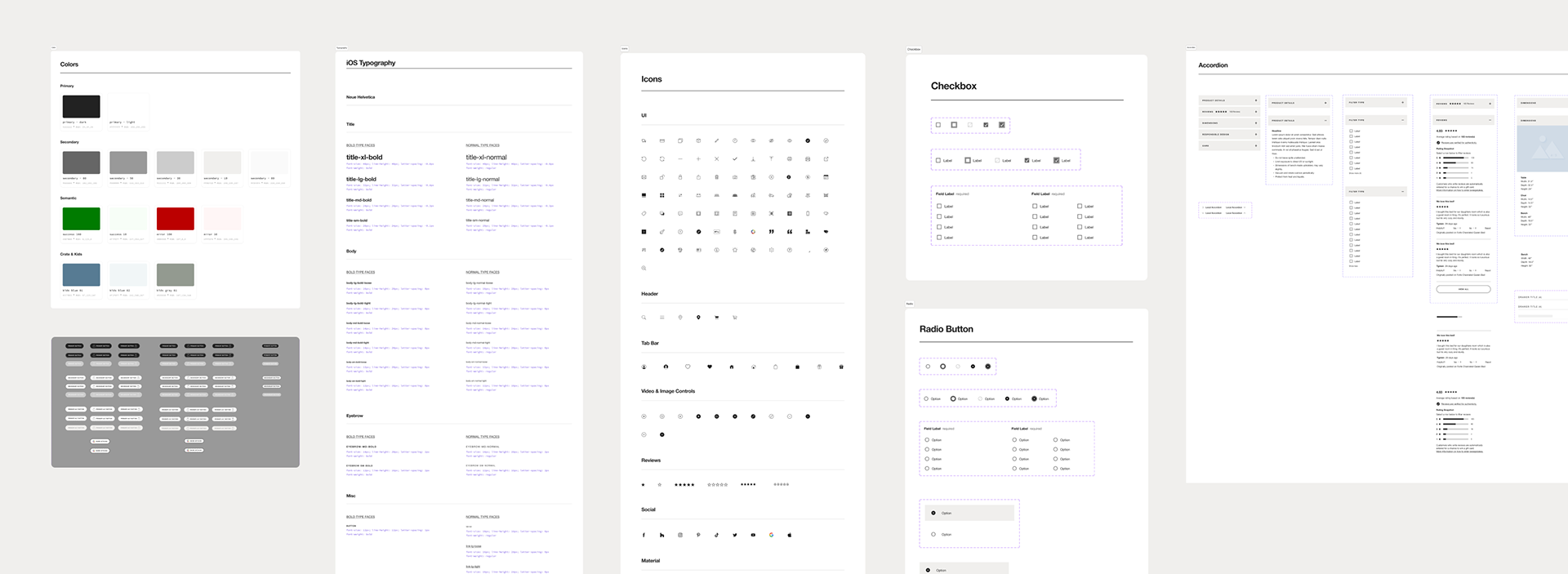The image size is (1568, 574).
Task: Click the Twitter bird icon in Social icons
Action: click(x=735, y=536)
